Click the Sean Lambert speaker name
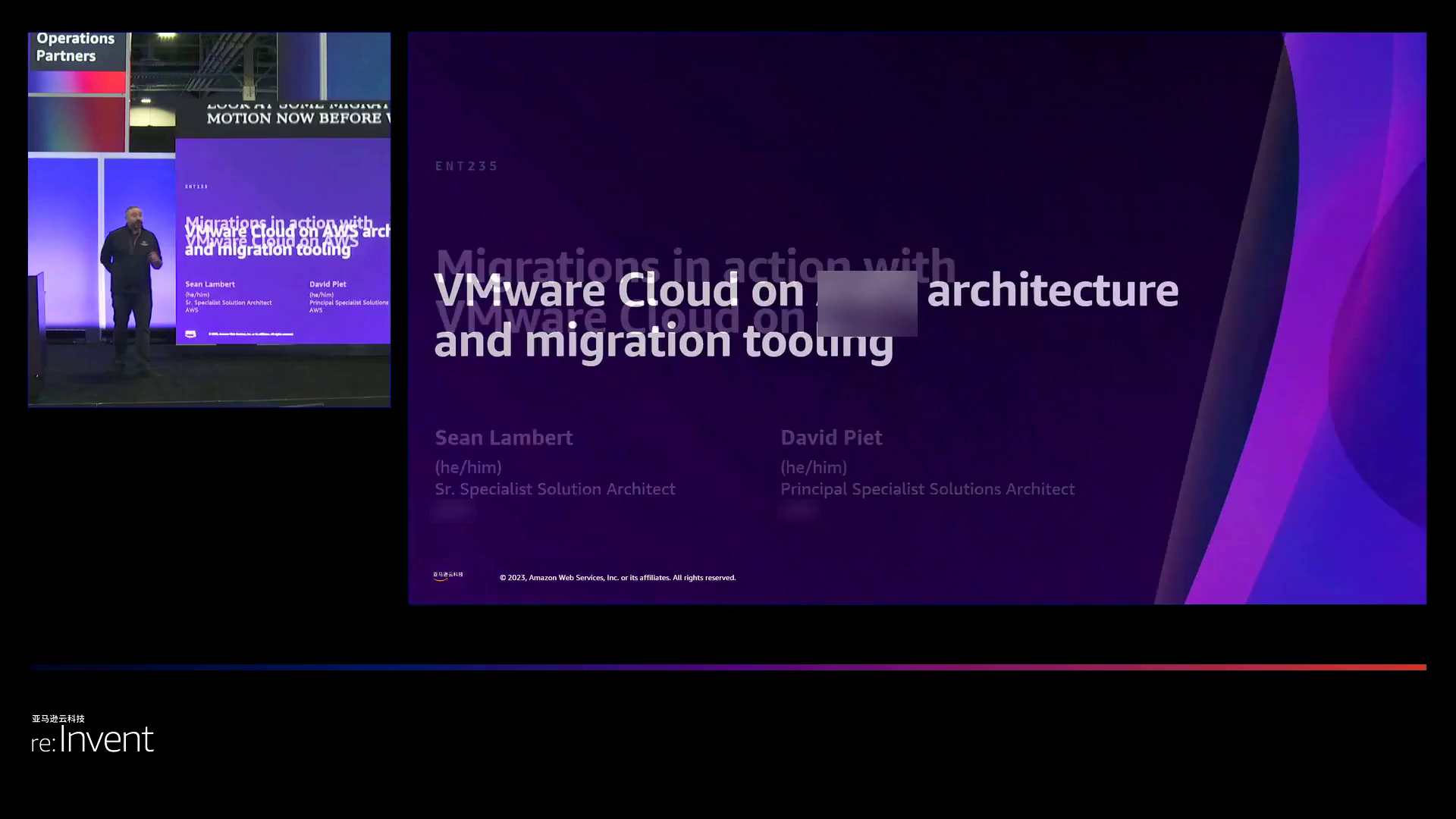1456x819 pixels. 504,438
